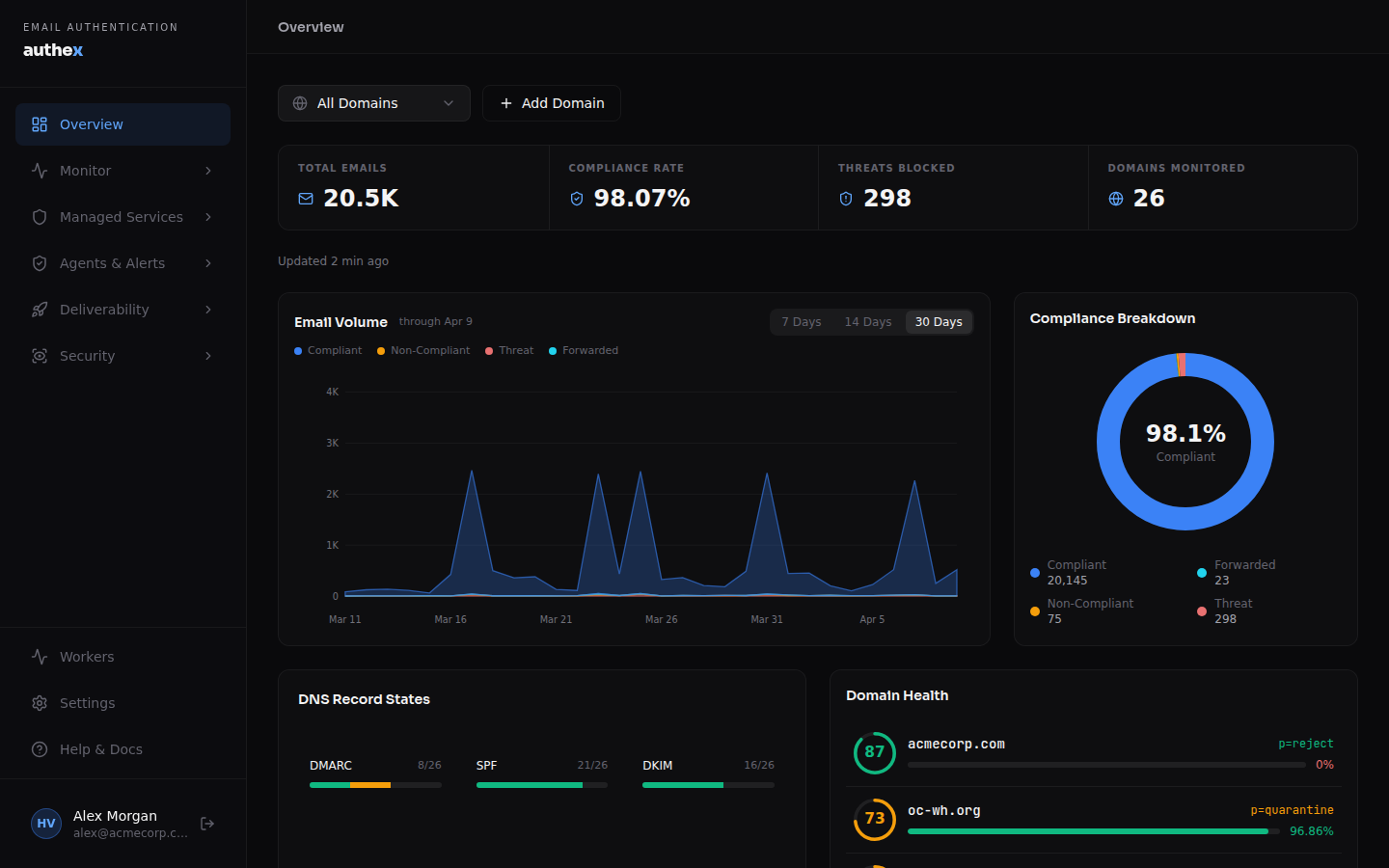Click the p=quarantine policy label
The height and width of the screenshot is (868, 1389).
(x=1293, y=810)
